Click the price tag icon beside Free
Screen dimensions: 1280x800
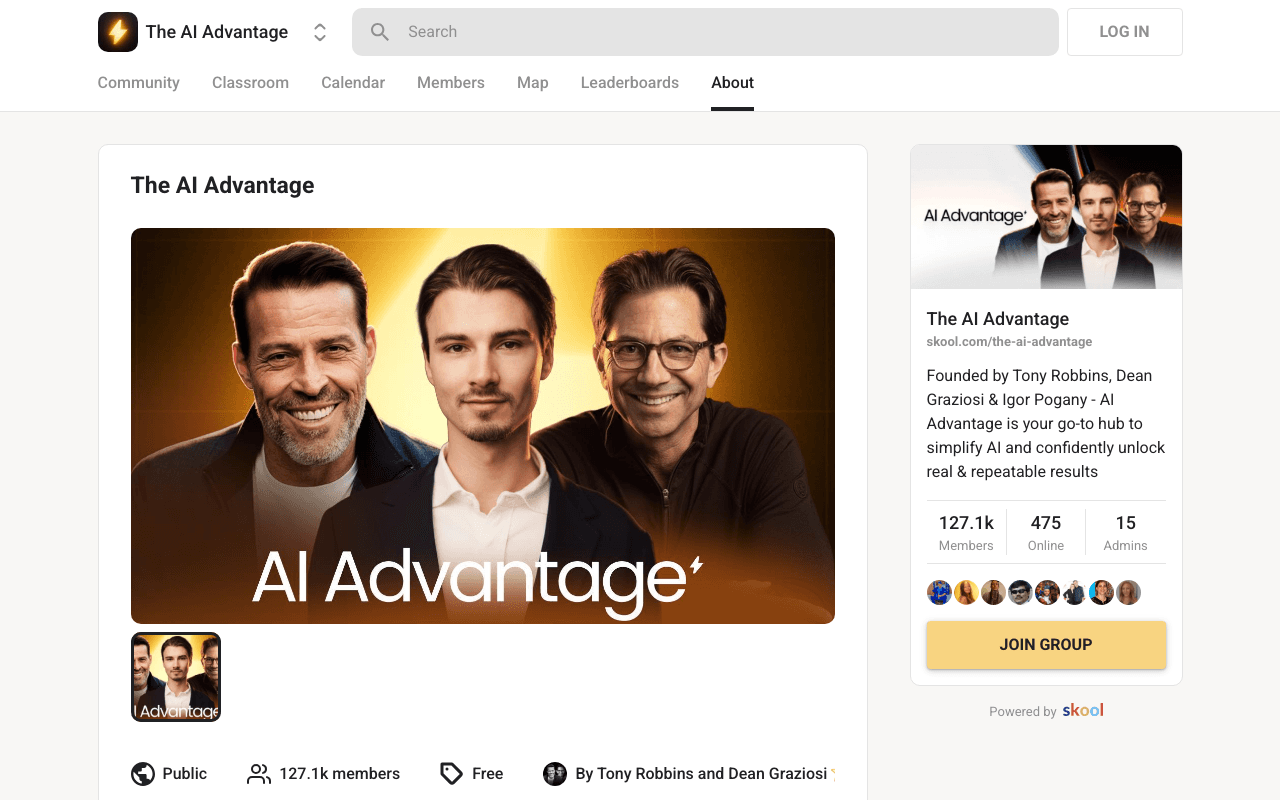tap(452, 774)
